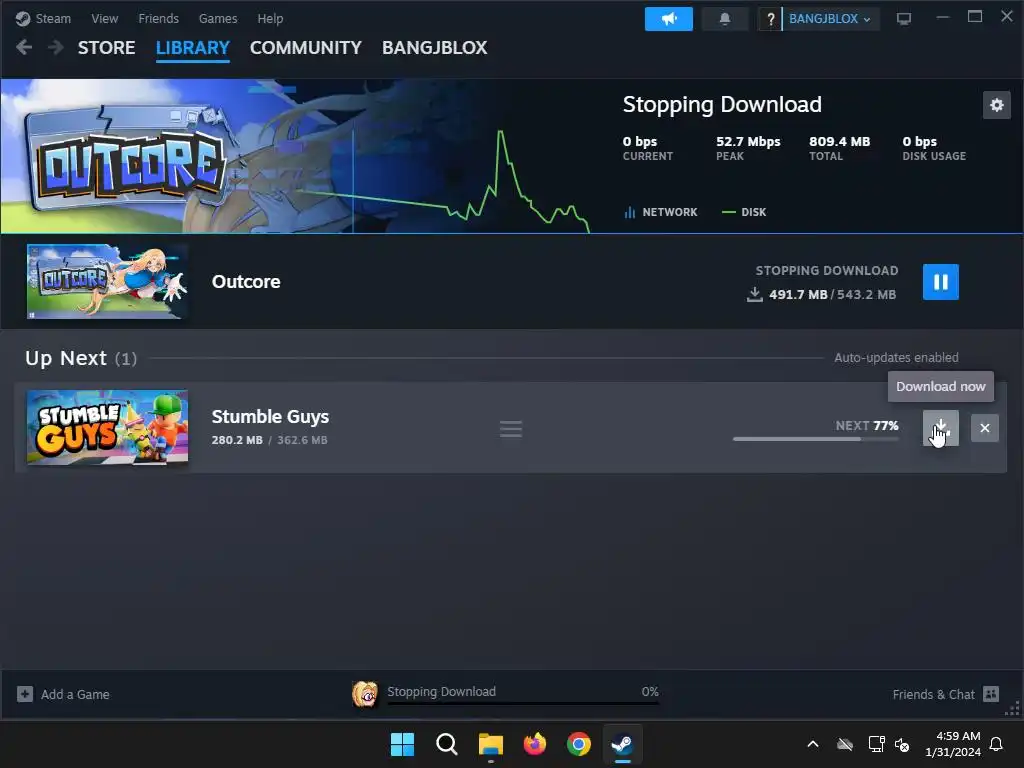Switch to the LIBRARY tab

tap(193, 48)
